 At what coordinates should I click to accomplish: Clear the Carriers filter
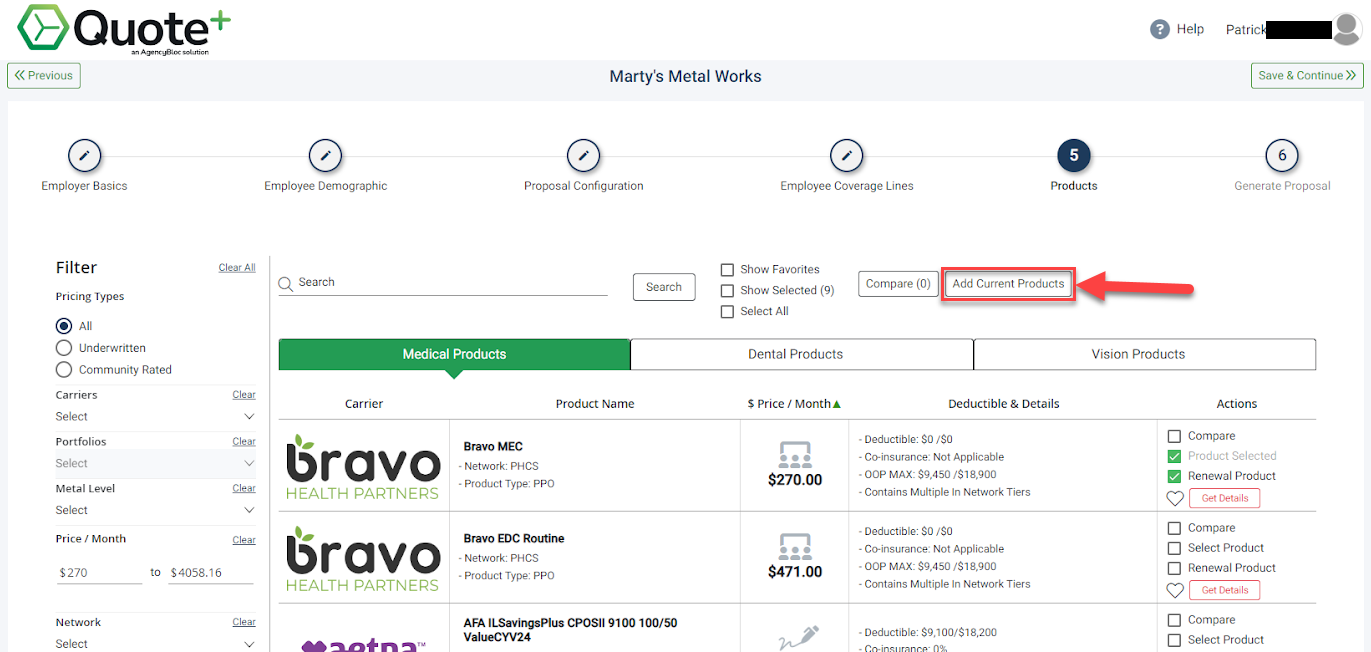[244, 395]
